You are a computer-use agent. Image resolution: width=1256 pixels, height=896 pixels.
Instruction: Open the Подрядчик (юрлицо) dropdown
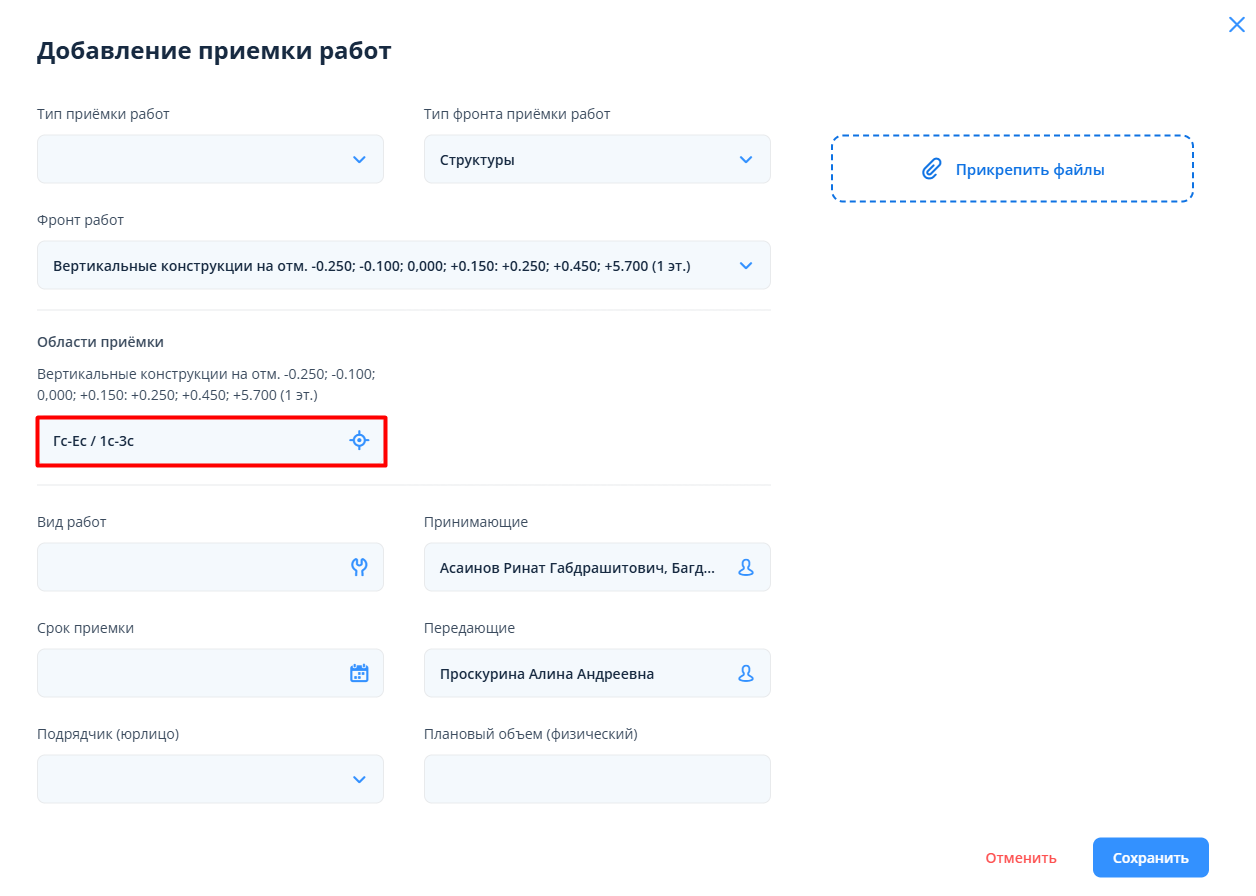pyautogui.click(x=359, y=779)
